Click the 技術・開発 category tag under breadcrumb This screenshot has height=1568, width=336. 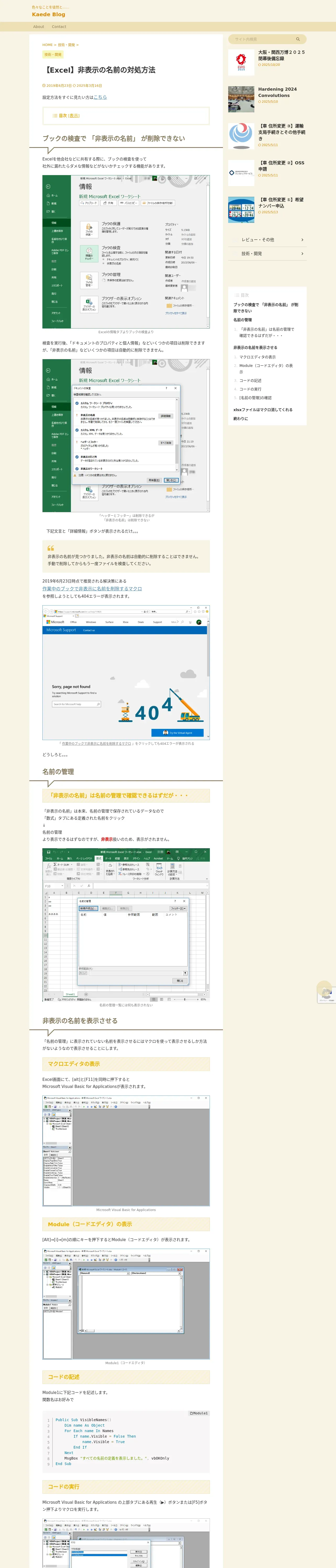tap(53, 55)
